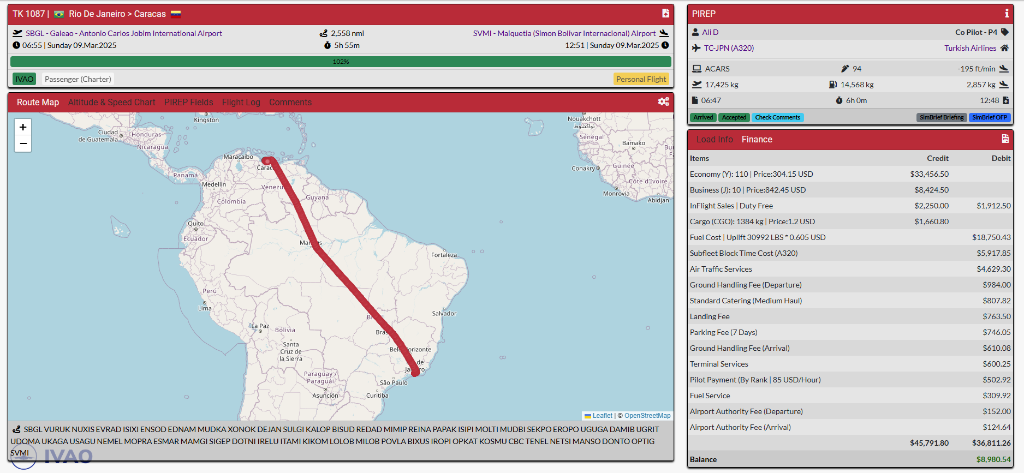Click the Personal Flight badge
Screen dimensions: 1024x473
click(x=641, y=79)
